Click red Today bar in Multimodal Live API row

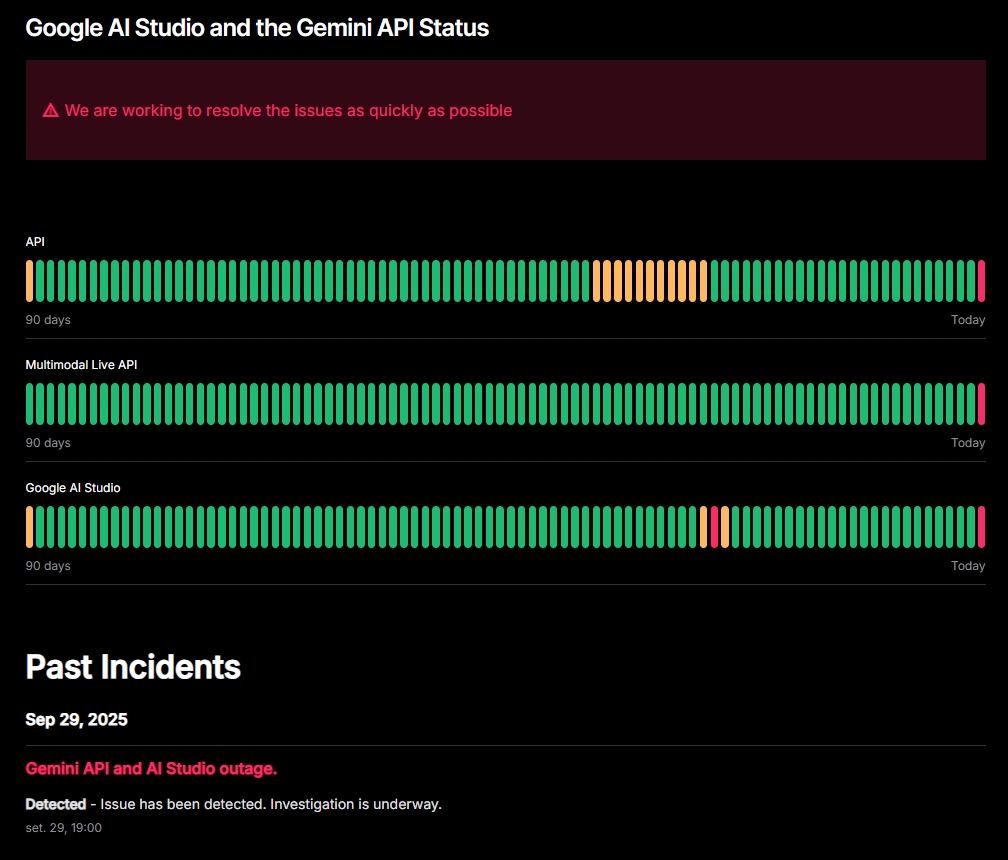(981, 404)
